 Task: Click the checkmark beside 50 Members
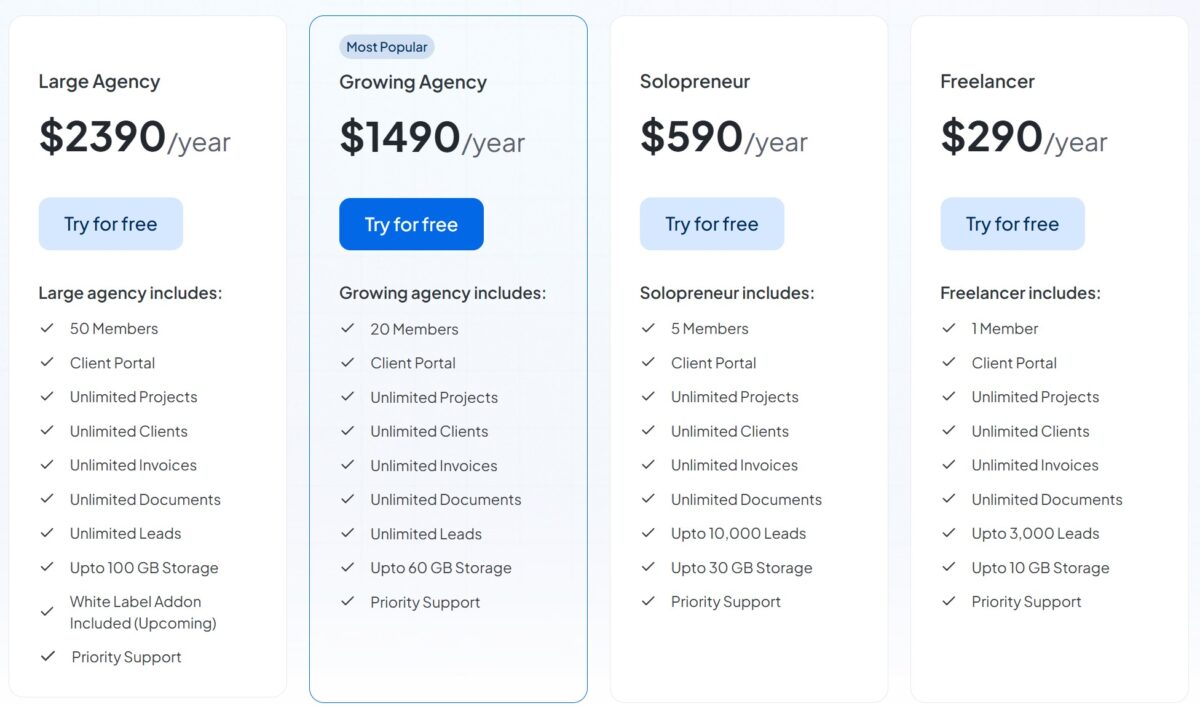click(x=47, y=328)
